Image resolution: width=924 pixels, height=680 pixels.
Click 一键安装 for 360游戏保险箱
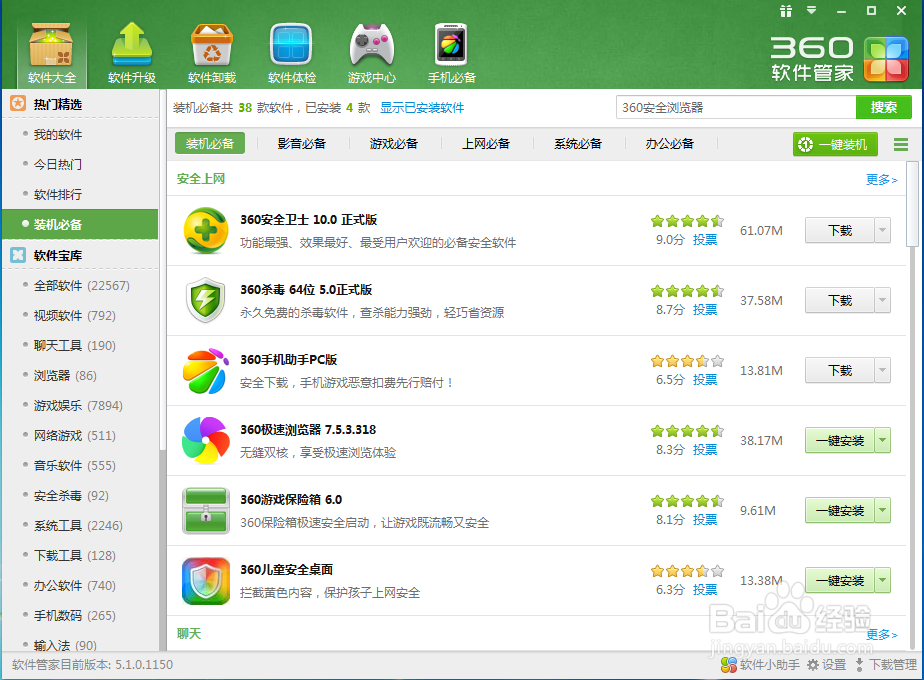click(840, 510)
